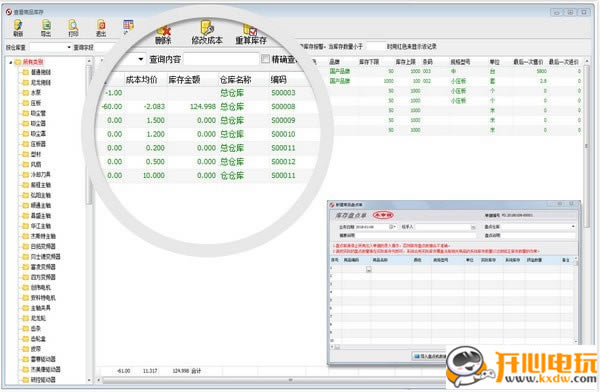This screenshot has width=600, height=392.
Task: Click the 合计 total label in footer
Action: point(197,371)
